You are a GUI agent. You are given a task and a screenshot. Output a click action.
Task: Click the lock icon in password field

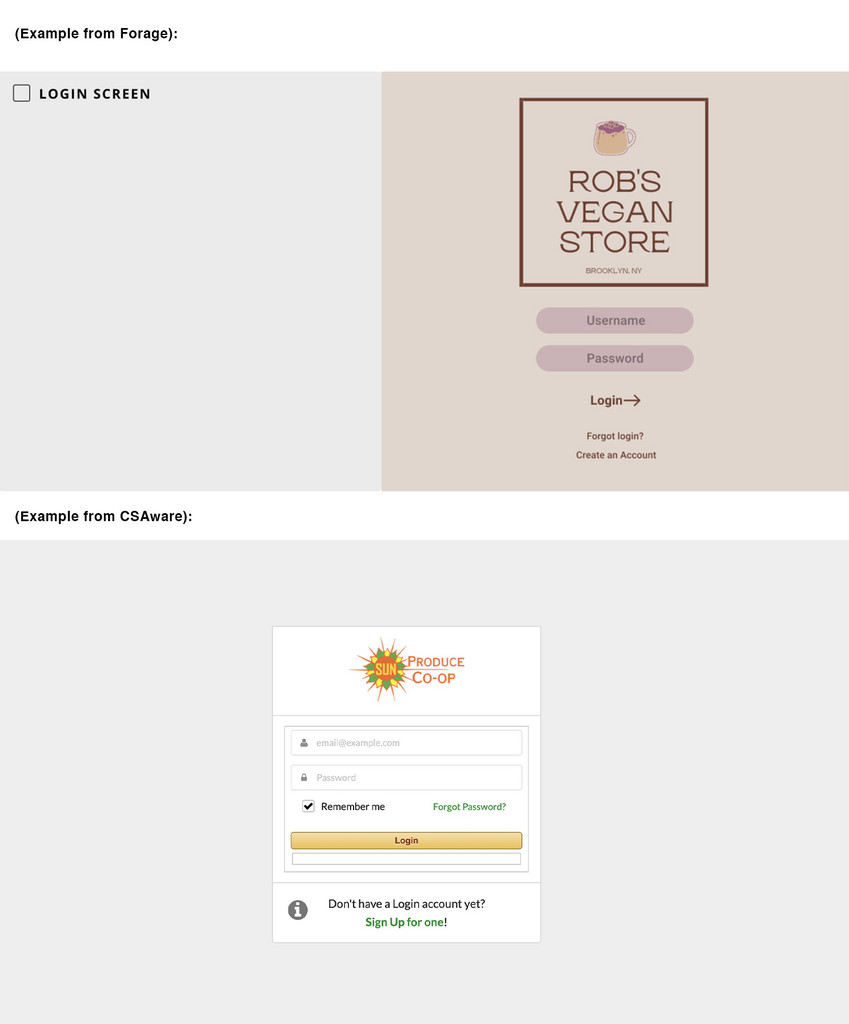pos(304,778)
